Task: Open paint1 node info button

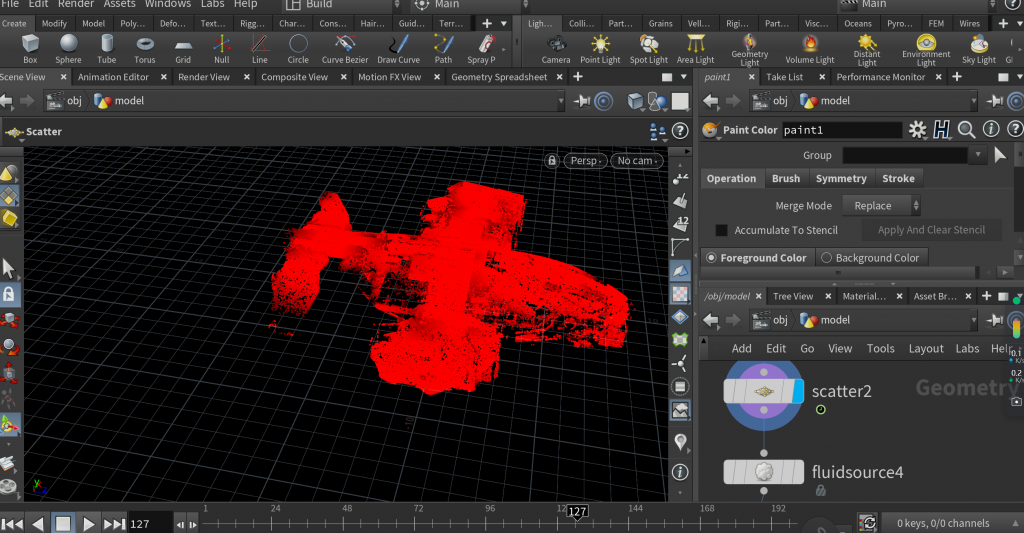Action: [991, 129]
